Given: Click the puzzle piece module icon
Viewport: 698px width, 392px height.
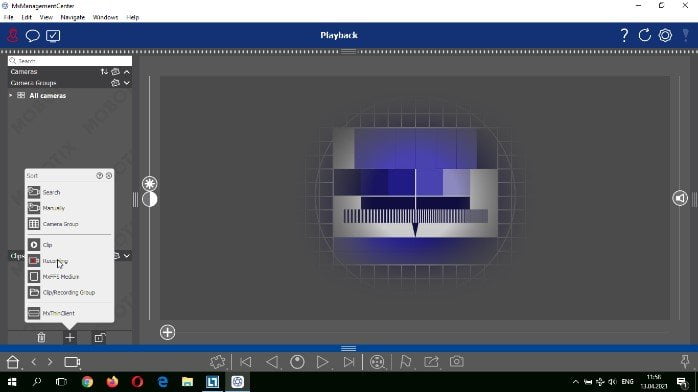Looking at the screenshot, I should point(217,362).
